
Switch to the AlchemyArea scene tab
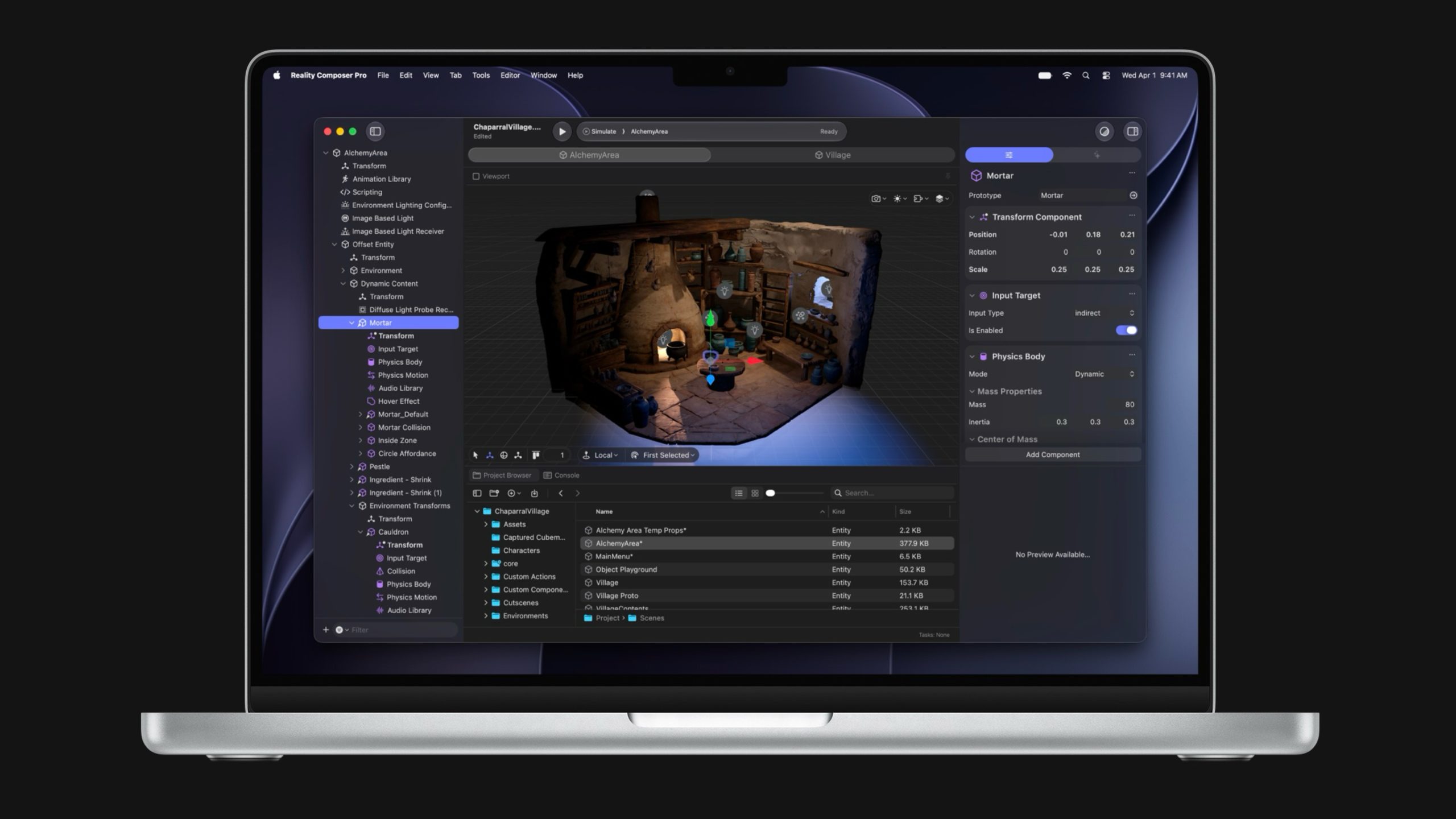[x=589, y=155]
